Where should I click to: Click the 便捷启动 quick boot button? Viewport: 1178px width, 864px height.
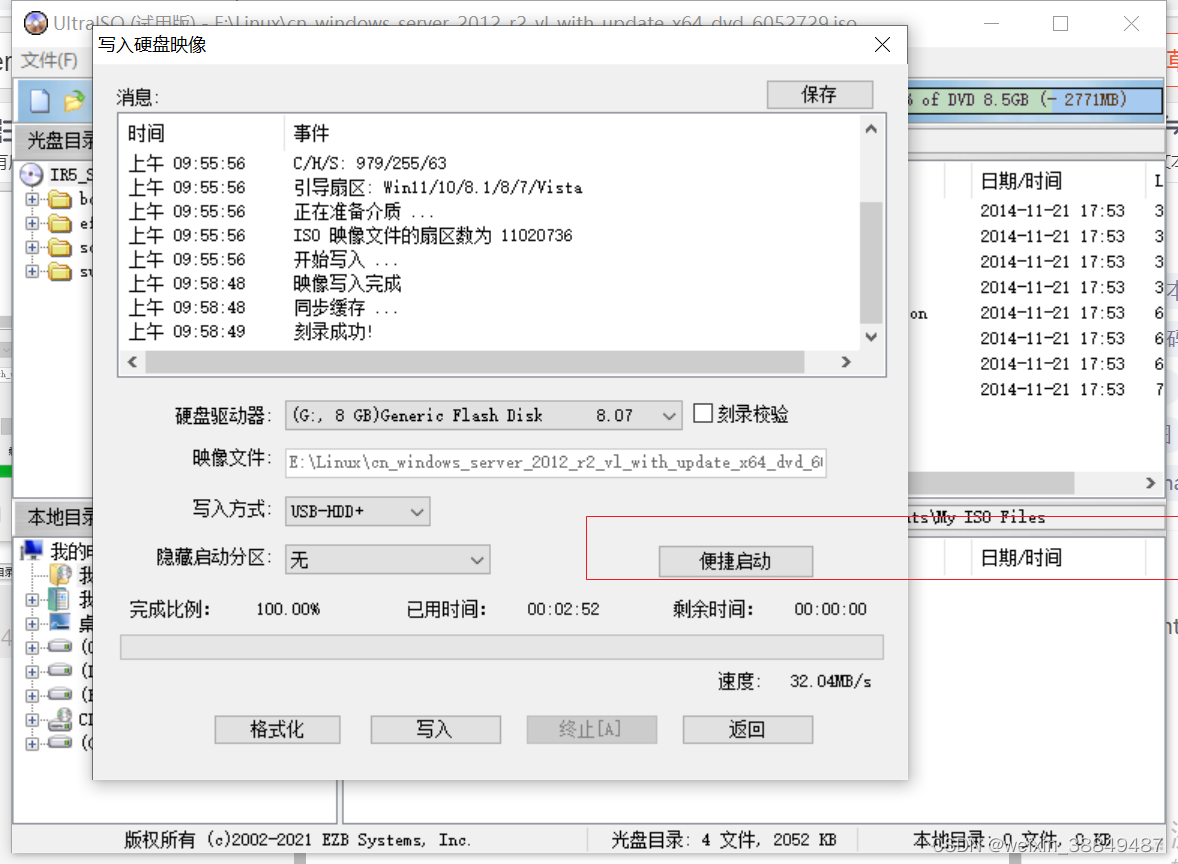[735, 561]
